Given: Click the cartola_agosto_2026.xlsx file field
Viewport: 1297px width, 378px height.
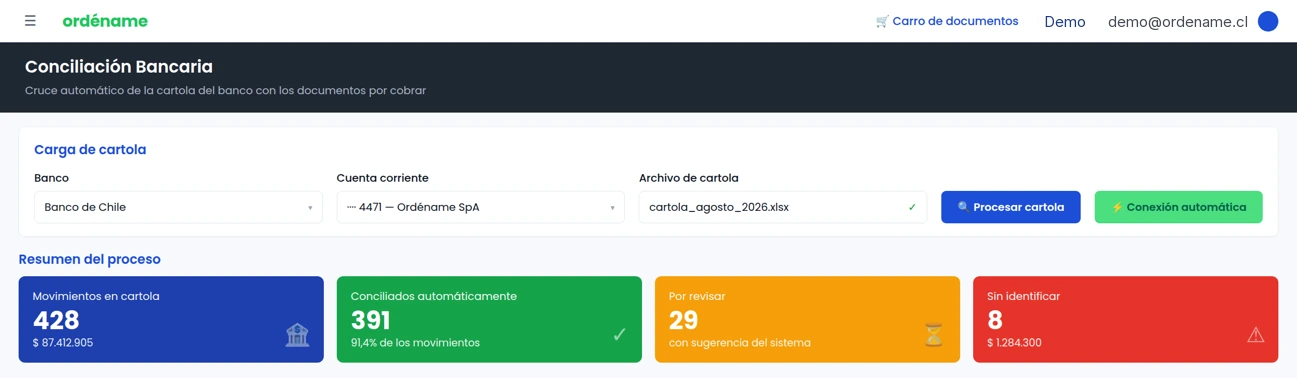Looking at the screenshot, I should point(783,207).
